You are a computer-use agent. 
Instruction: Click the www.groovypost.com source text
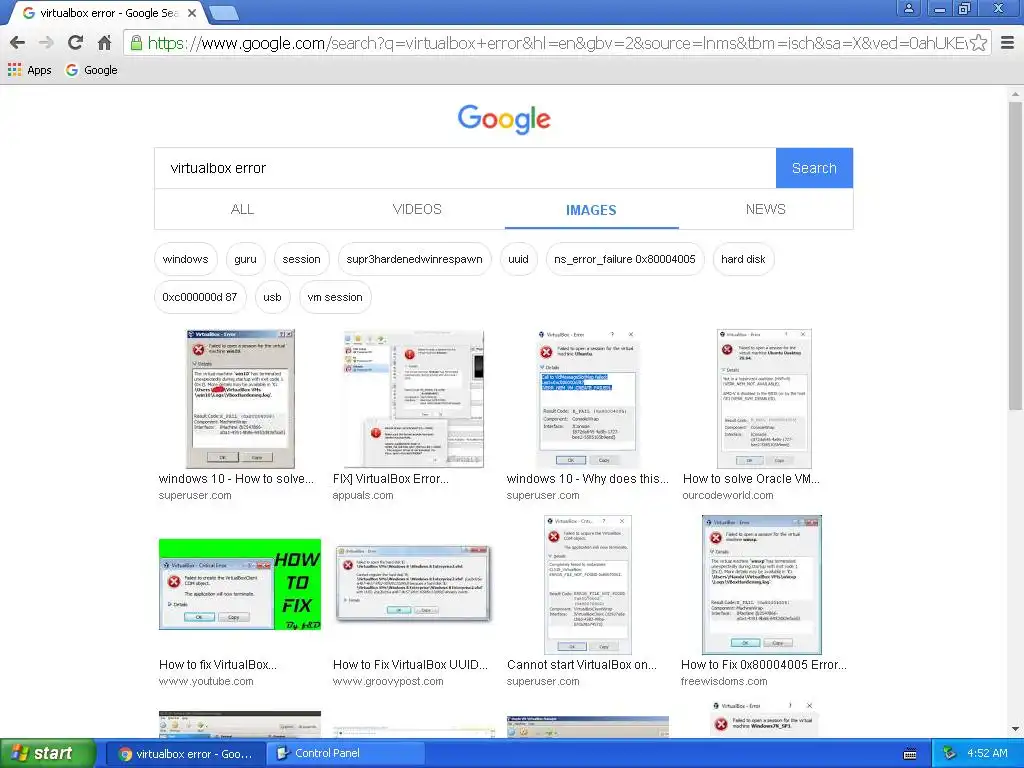pyautogui.click(x=388, y=681)
